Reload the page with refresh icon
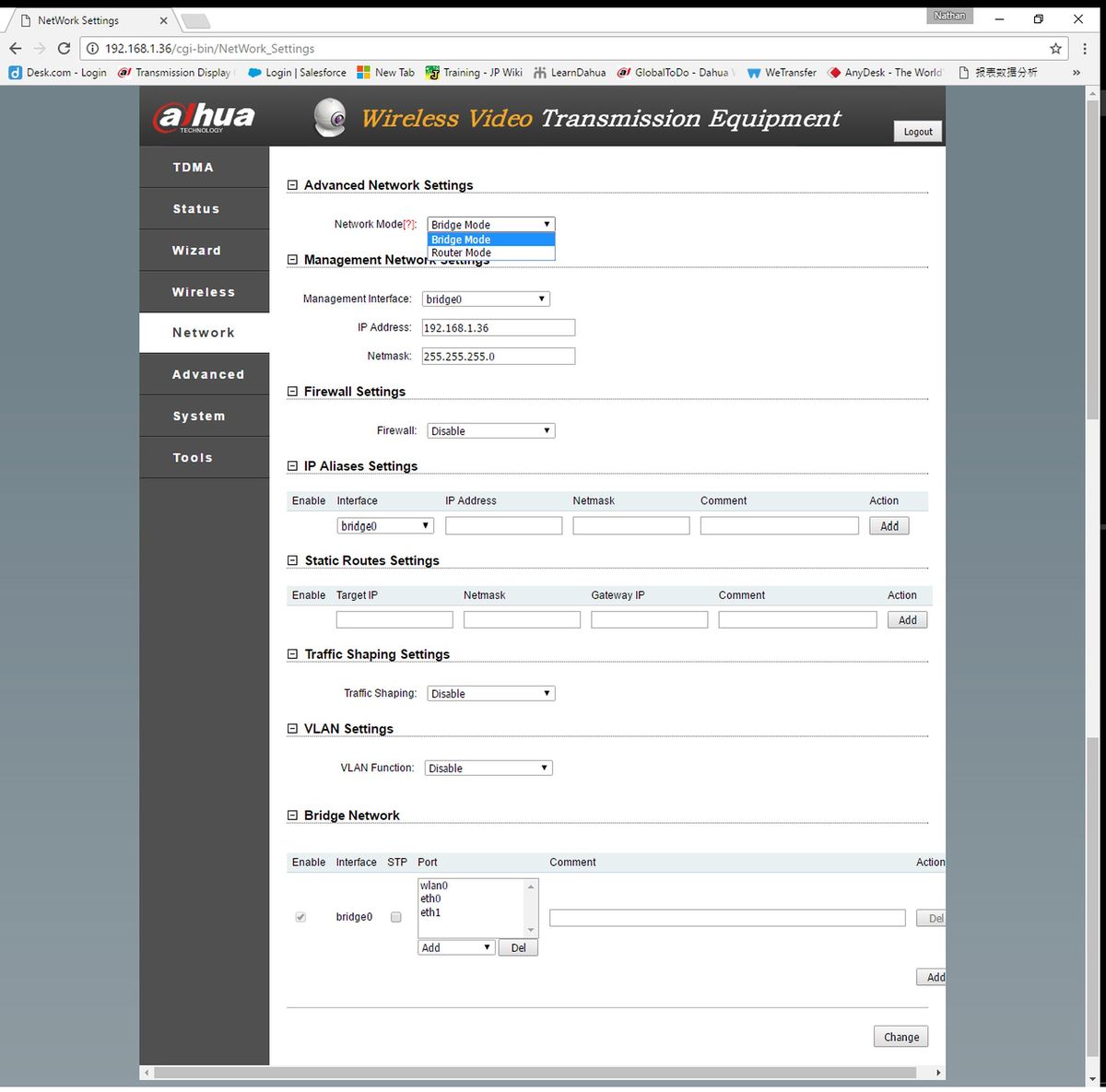This screenshot has height=1092, width=1106. pos(64,49)
